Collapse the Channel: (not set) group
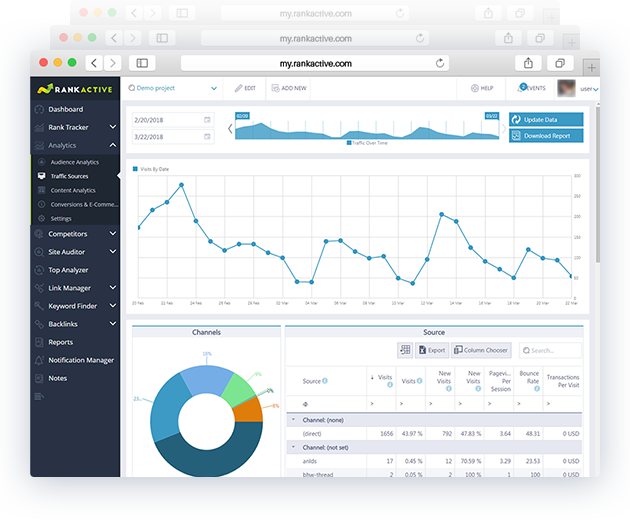The width and height of the screenshot is (630, 520). 293,447
